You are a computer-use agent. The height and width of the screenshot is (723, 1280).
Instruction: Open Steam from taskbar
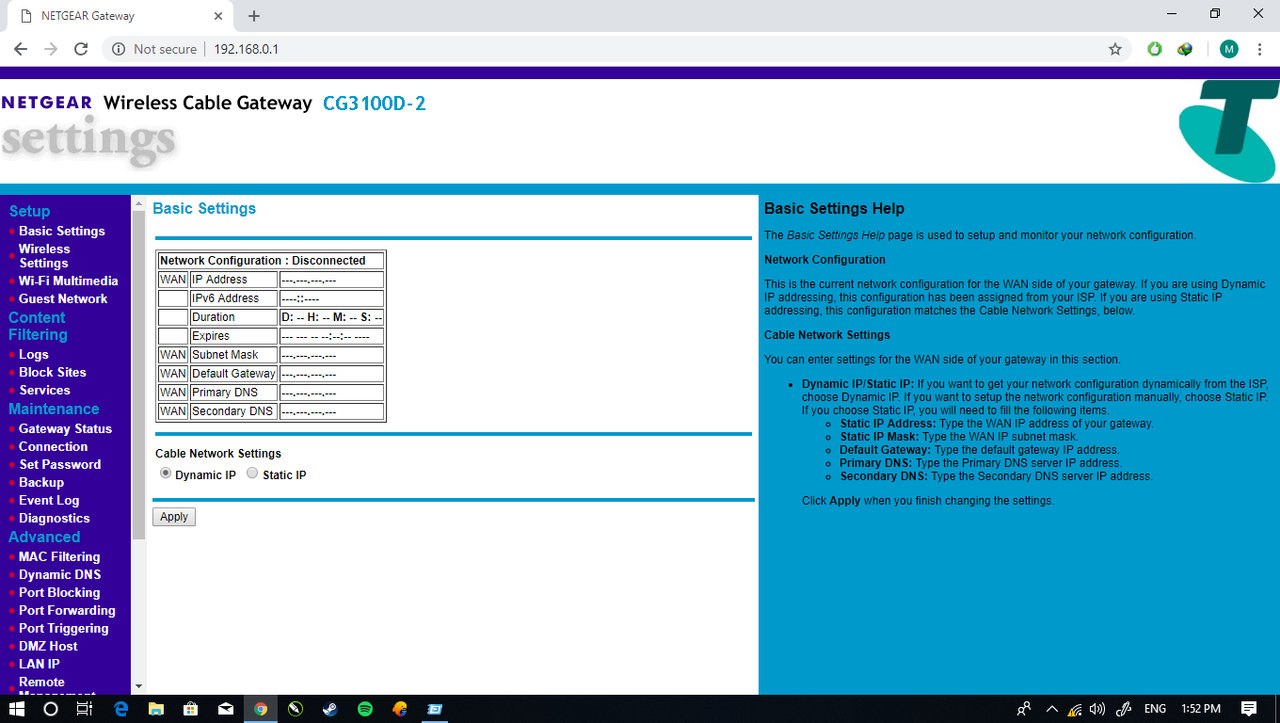pos(330,708)
